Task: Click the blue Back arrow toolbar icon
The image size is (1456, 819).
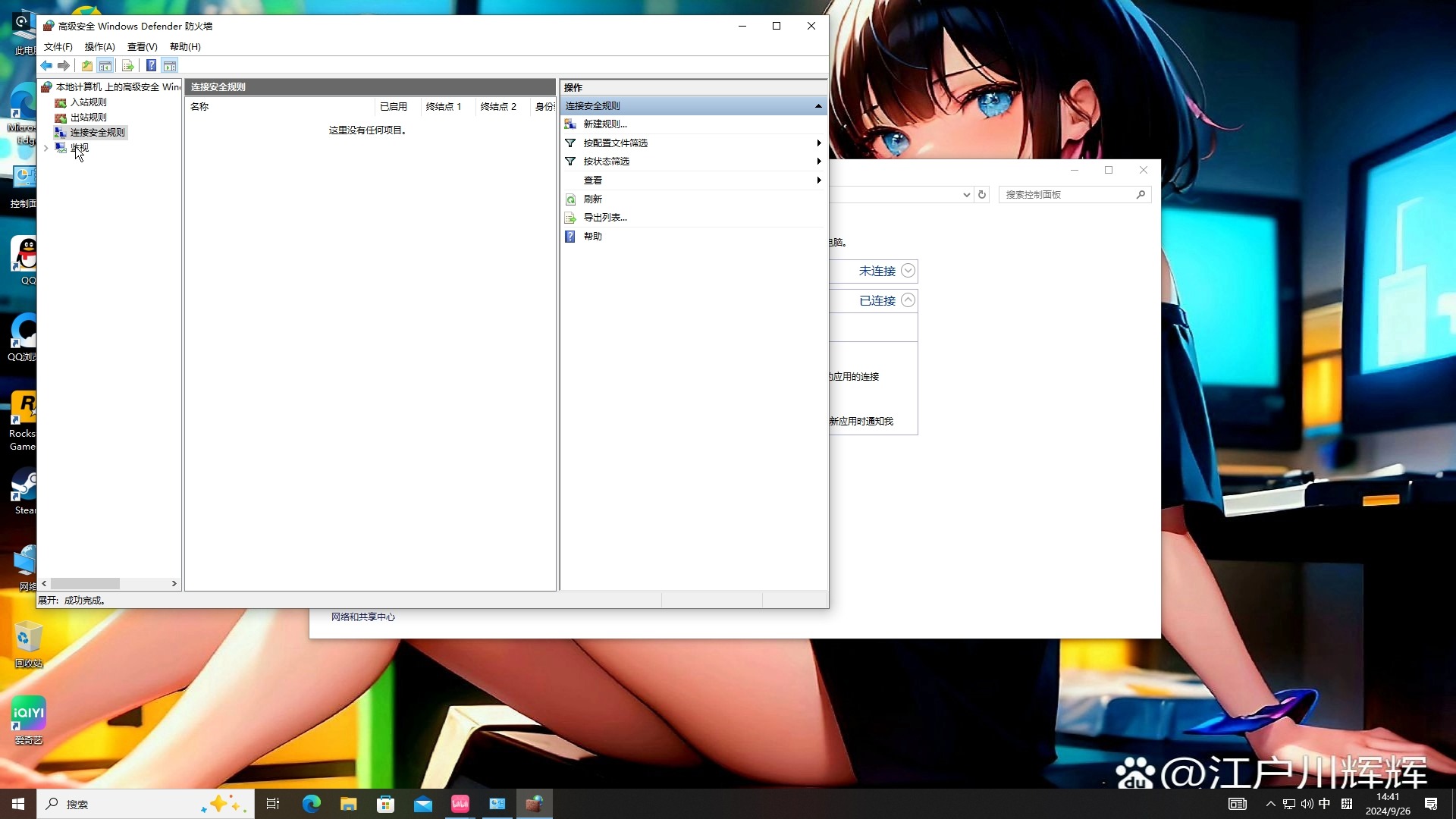Action: [46, 66]
